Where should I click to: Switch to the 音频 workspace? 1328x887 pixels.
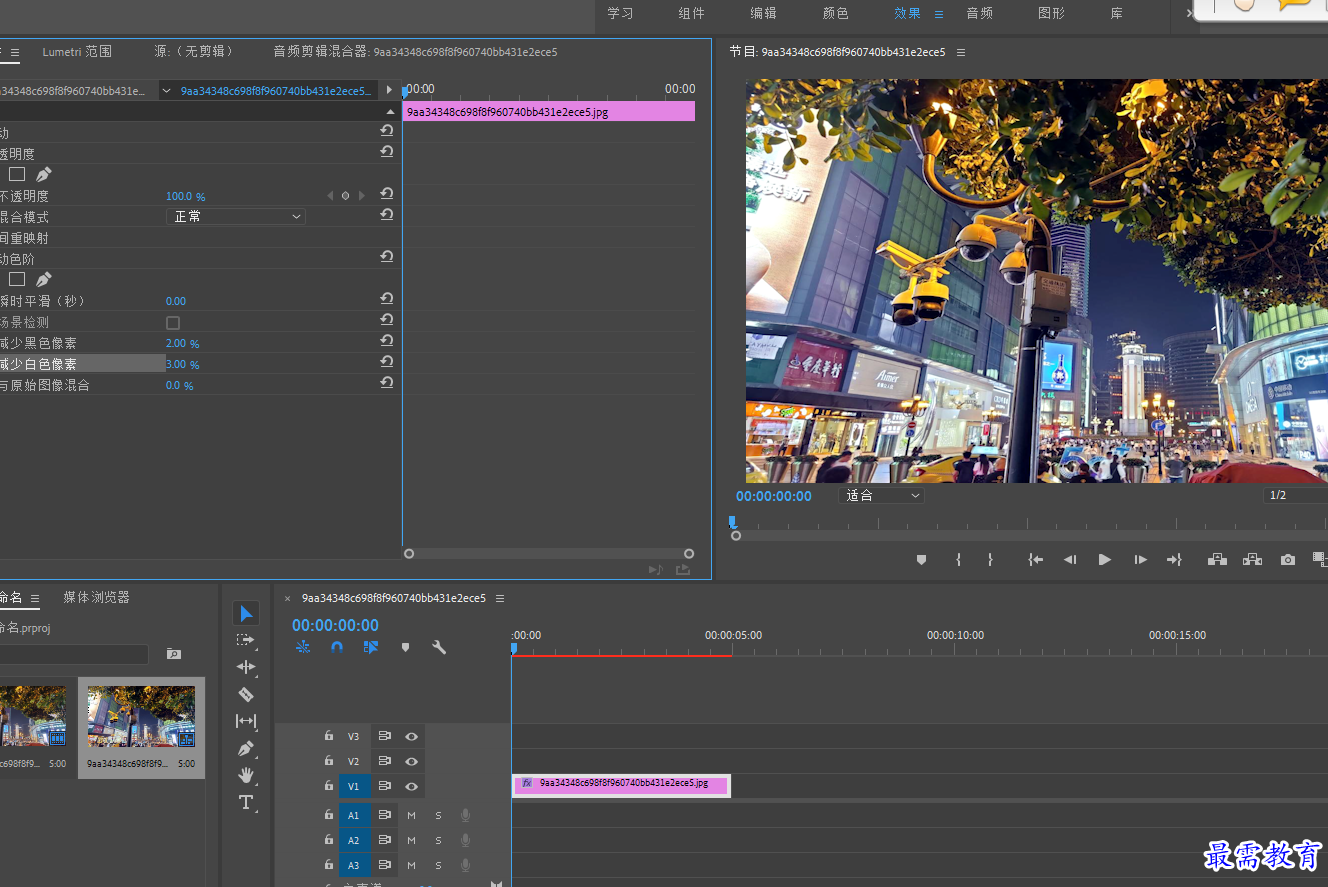(979, 14)
